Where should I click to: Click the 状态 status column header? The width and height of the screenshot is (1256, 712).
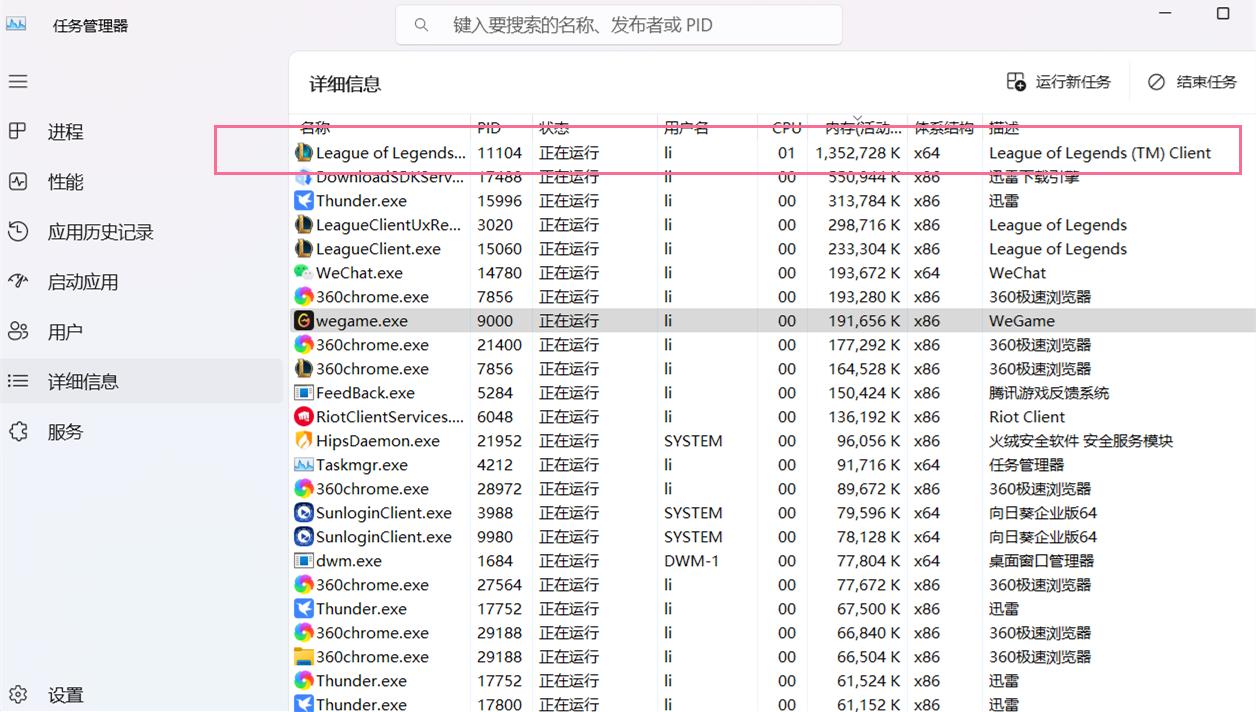(551, 127)
